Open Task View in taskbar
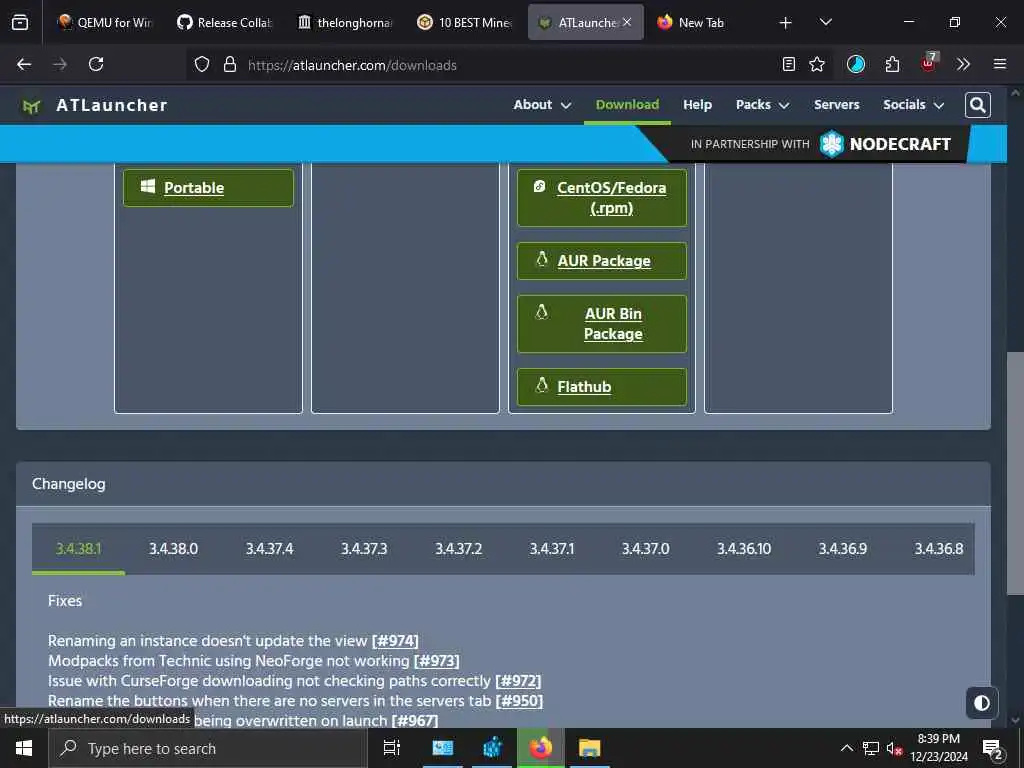 (392, 748)
